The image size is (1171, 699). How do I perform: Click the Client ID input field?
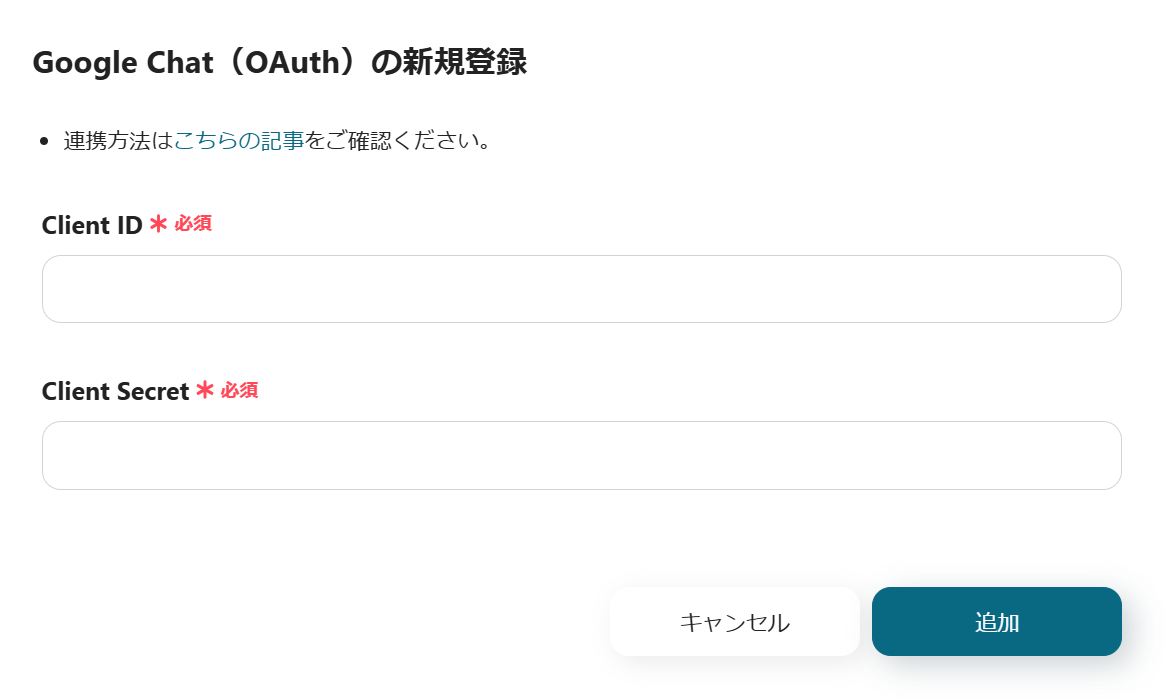click(x=581, y=289)
